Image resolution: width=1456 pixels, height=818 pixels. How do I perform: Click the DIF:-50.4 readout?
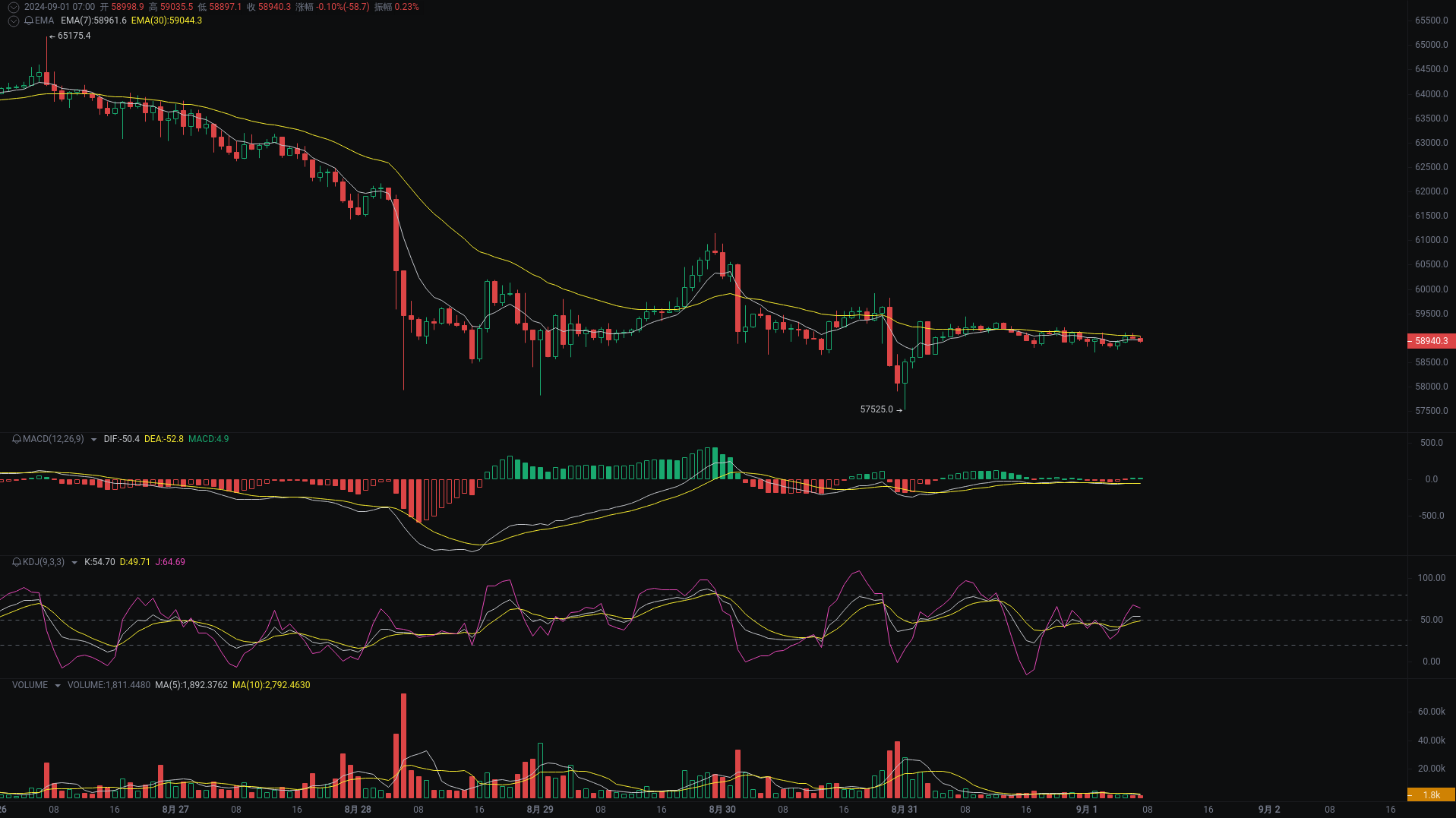tap(122, 439)
